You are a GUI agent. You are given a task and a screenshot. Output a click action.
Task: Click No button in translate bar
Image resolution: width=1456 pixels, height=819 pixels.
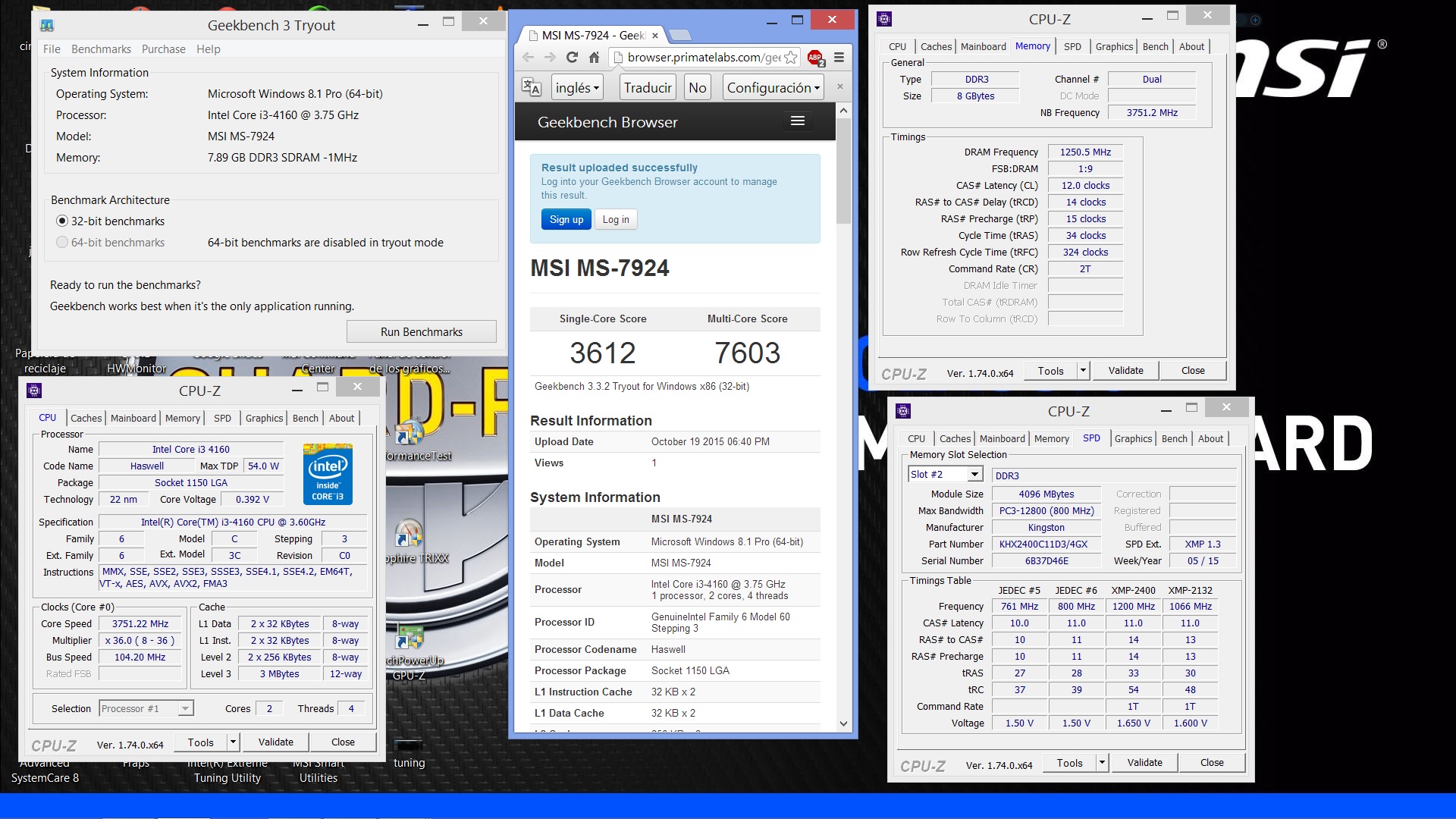click(697, 87)
